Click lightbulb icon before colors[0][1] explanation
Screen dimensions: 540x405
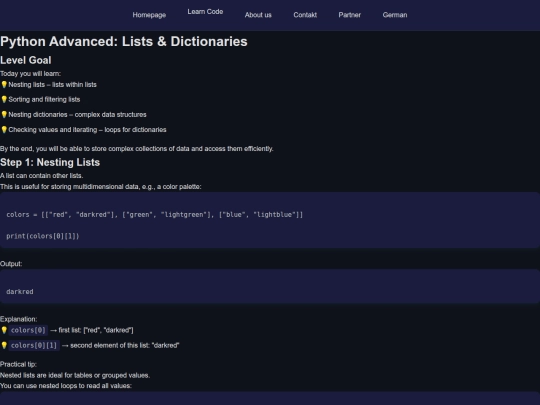4,345
